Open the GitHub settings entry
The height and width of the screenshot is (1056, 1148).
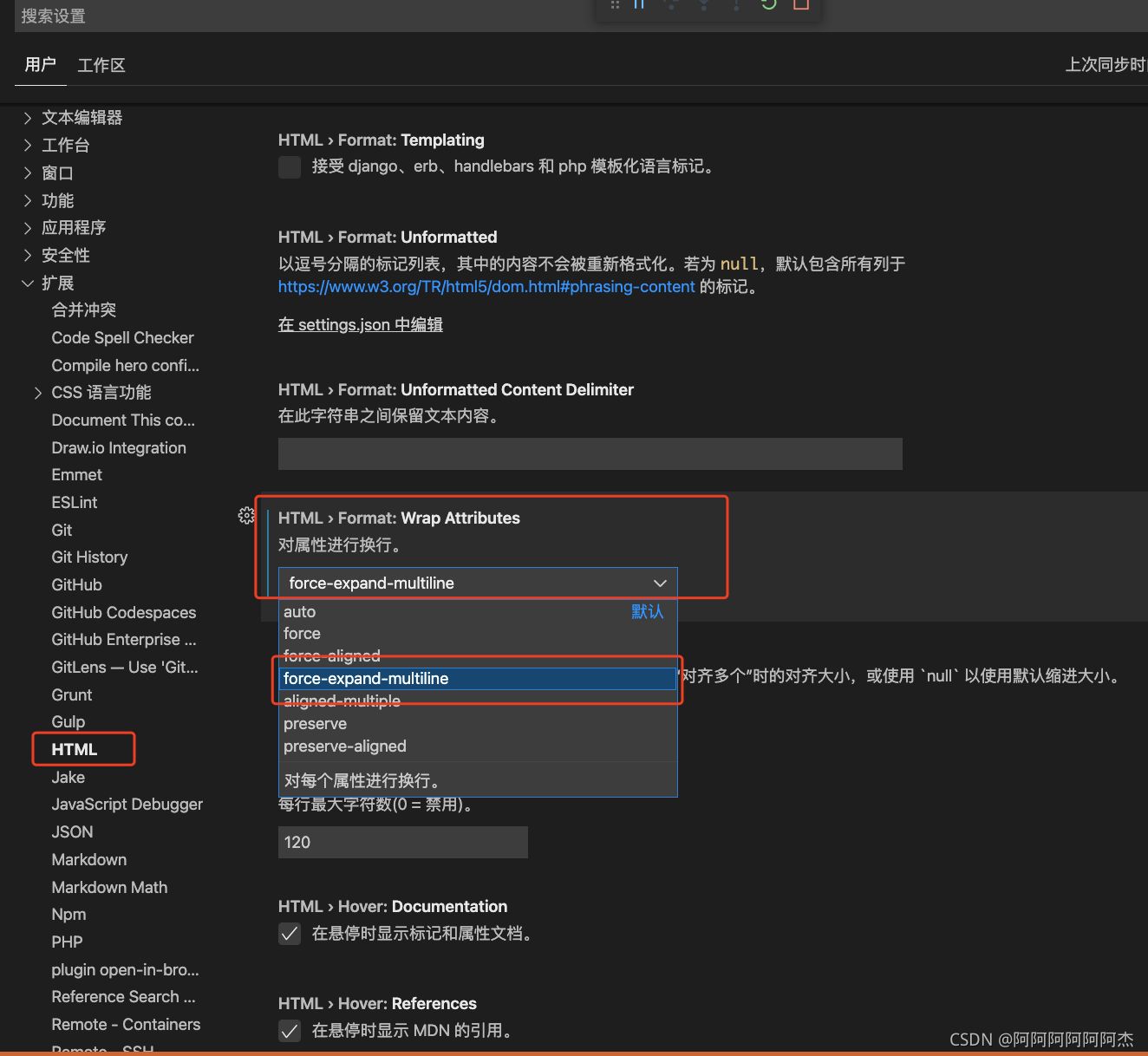click(x=76, y=585)
